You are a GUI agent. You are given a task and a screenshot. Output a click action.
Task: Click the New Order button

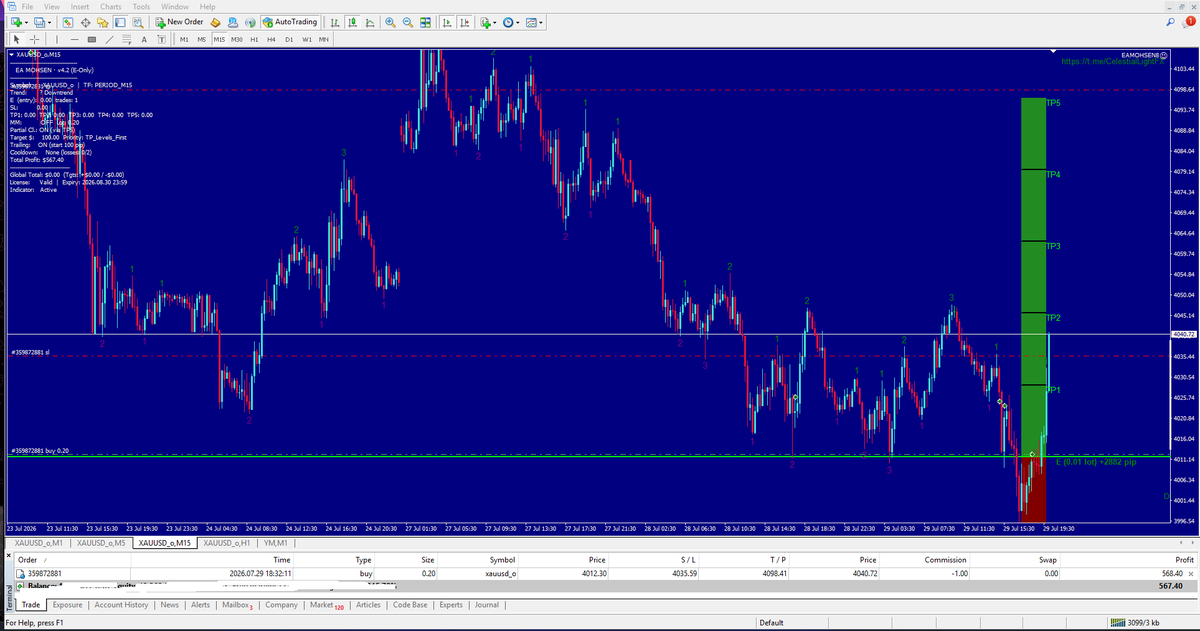point(182,22)
